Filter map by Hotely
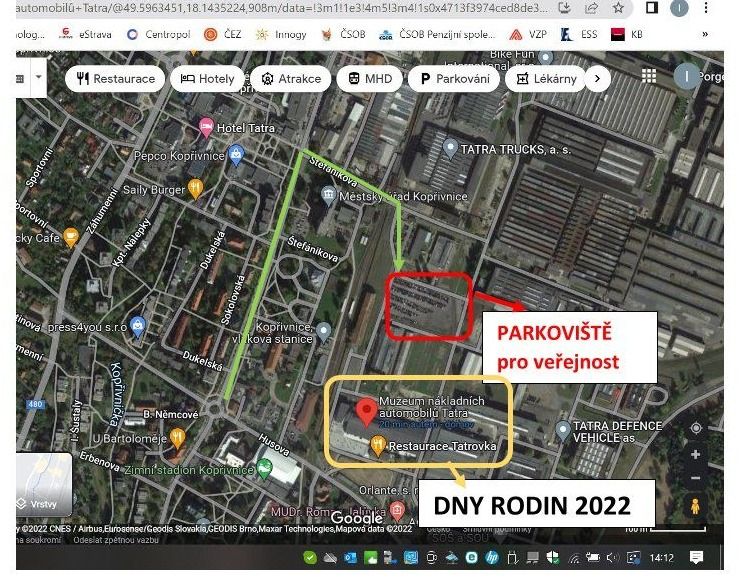The width and height of the screenshot is (739, 587). [208, 79]
